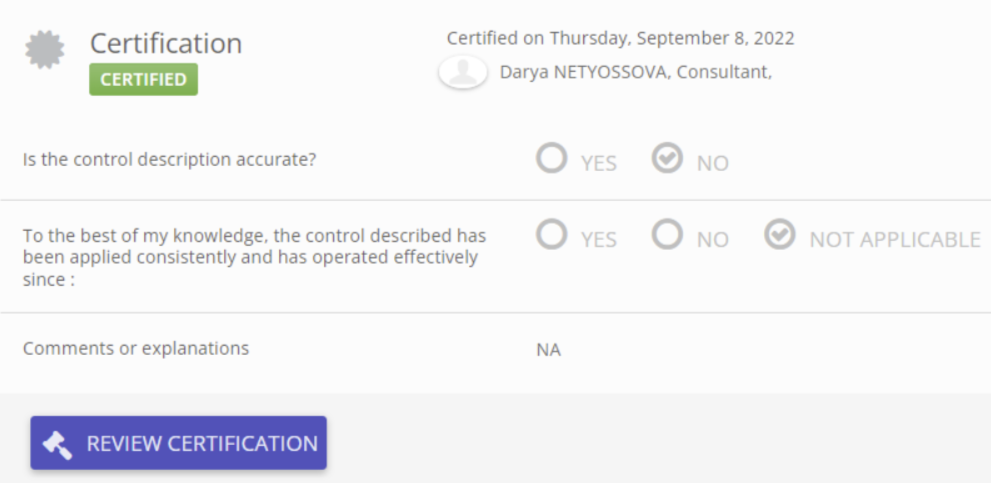
Task: Choose YES for control operated effectively
Action: pos(551,235)
